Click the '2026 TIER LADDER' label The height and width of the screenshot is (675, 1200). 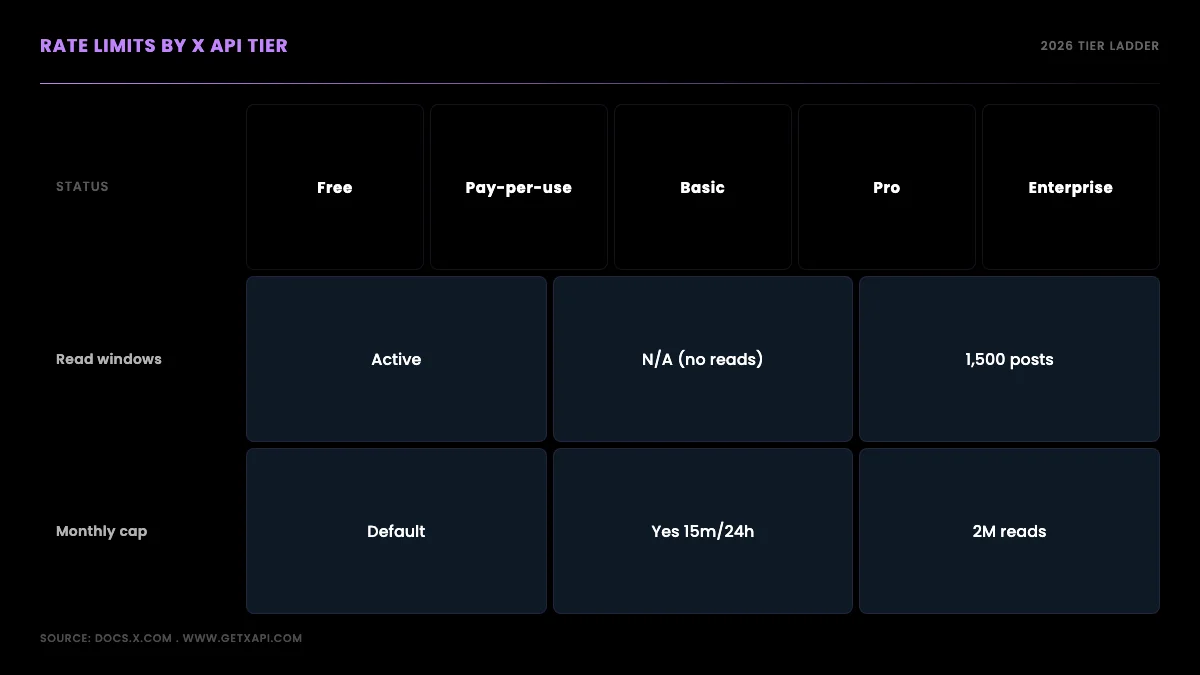point(1099,46)
